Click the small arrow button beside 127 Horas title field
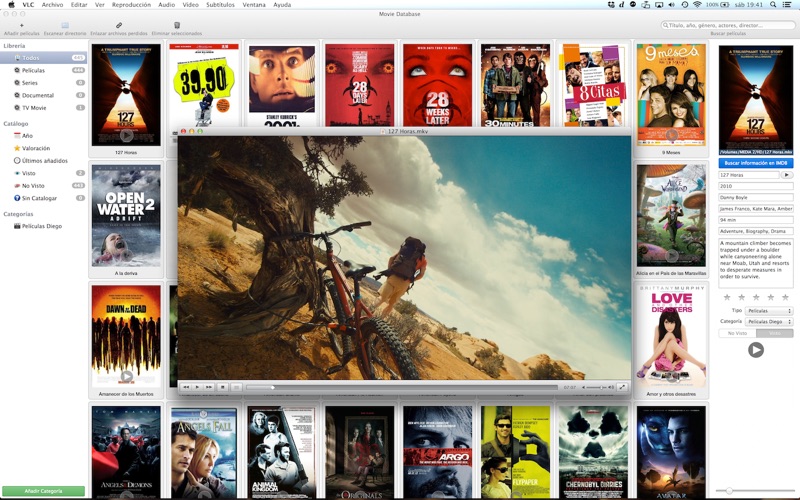Image resolution: width=800 pixels, height=500 pixels. click(787, 175)
